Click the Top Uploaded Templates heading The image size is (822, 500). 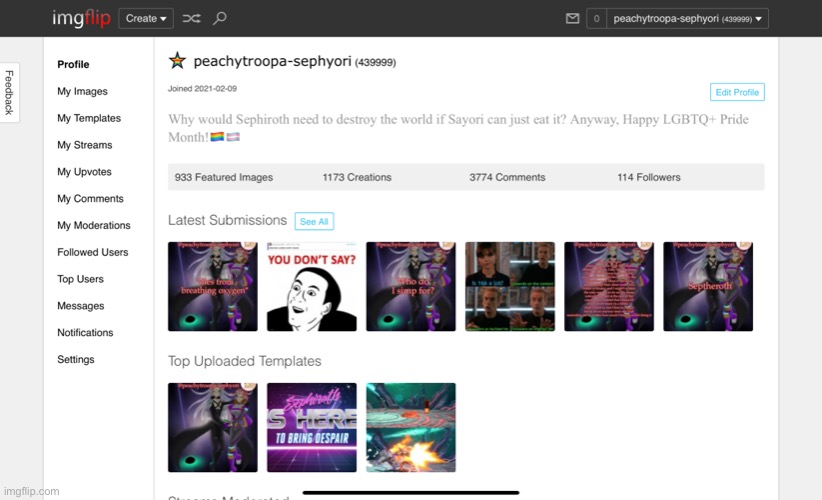(x=245, y=361)
